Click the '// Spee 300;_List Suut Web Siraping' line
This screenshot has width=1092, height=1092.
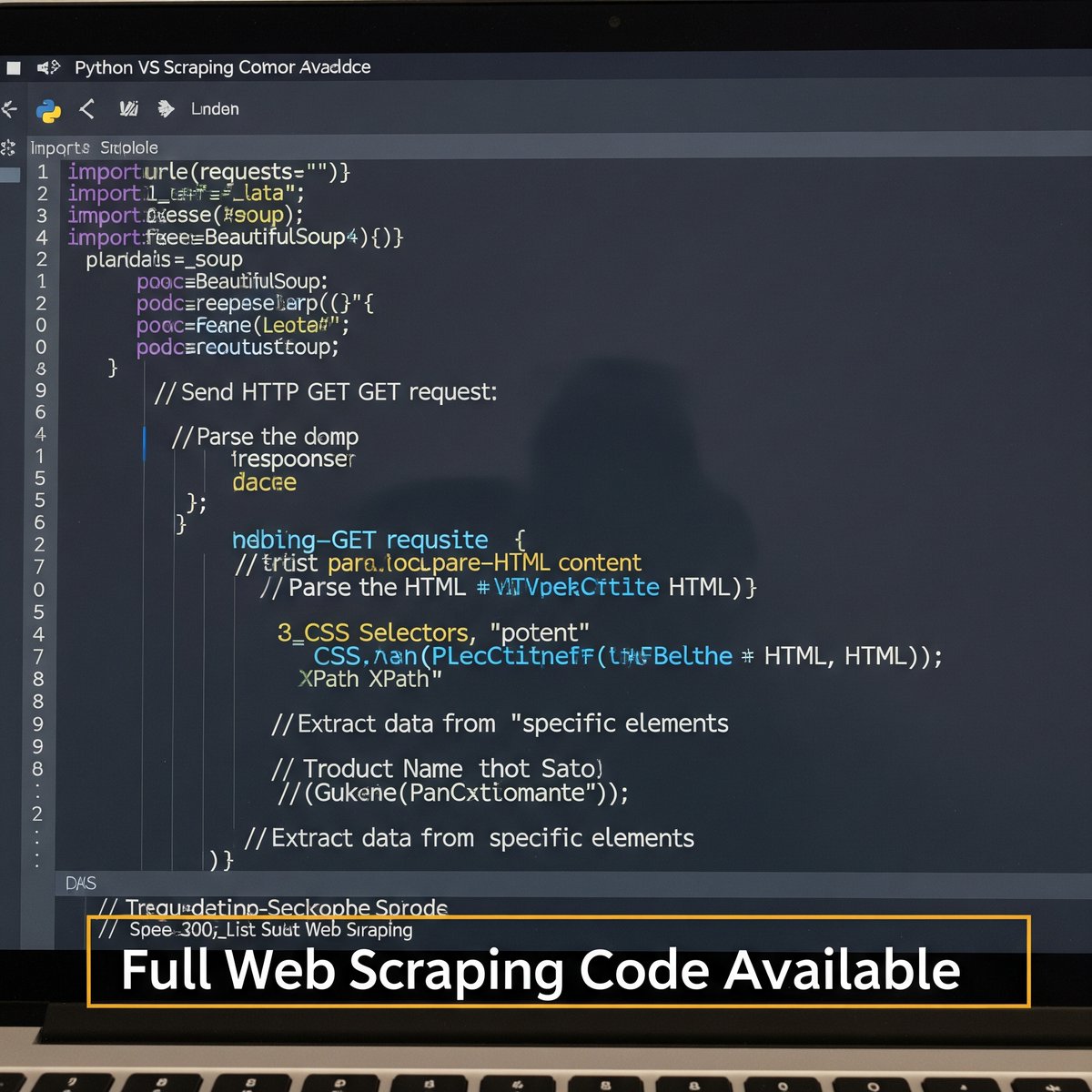click(256, 929)
